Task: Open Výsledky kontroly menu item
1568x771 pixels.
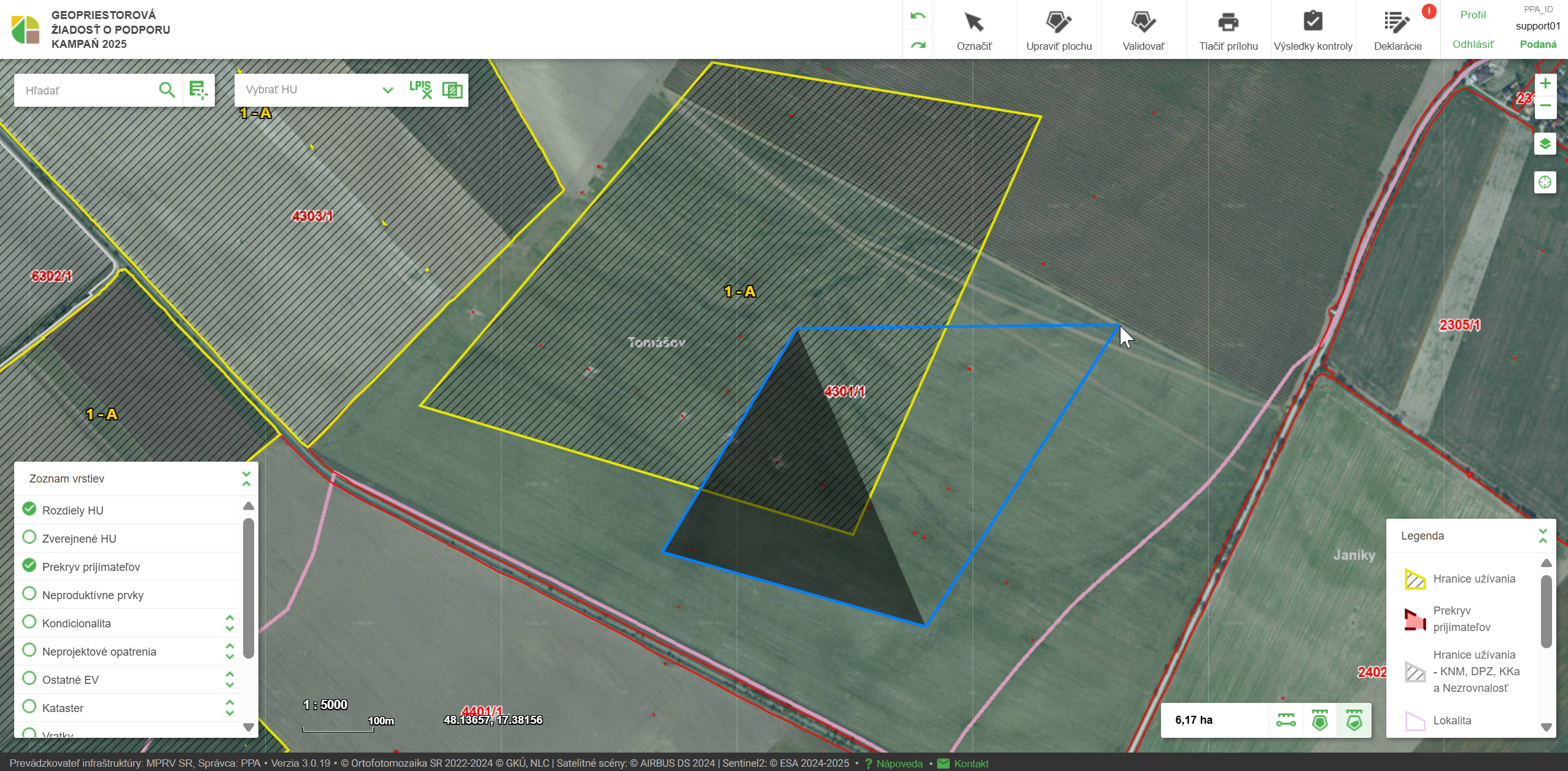Action: point(1313,30)
